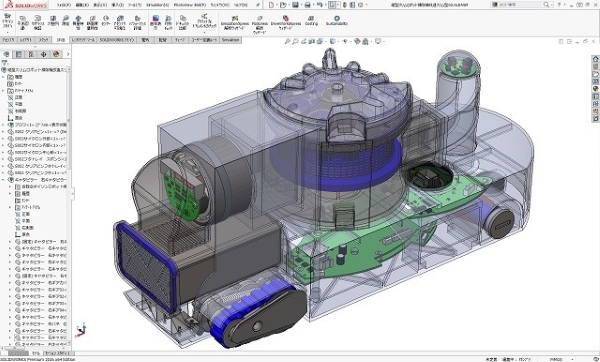Click the Save floppy disk icon

(x=295, y=5)
